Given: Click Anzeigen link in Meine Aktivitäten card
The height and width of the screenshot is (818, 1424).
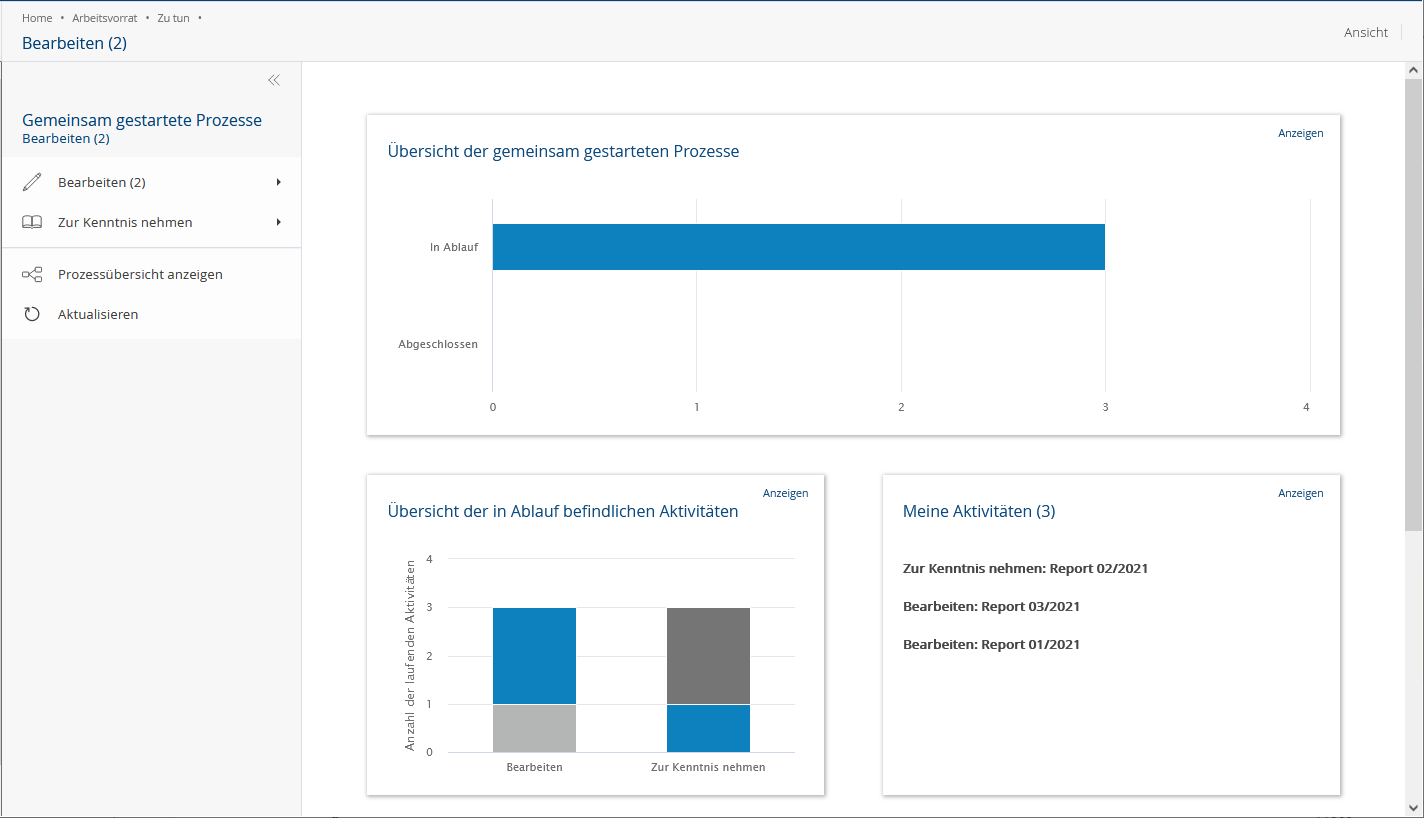Looking at the screenshot, I should (x=1300, y=493).
